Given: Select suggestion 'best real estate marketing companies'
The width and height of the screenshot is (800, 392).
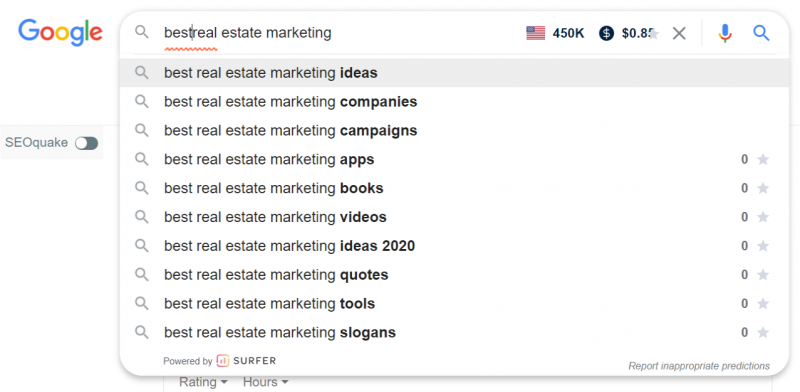Looking at the screenshot, I should pyautogui.click(x=454, y=102).
